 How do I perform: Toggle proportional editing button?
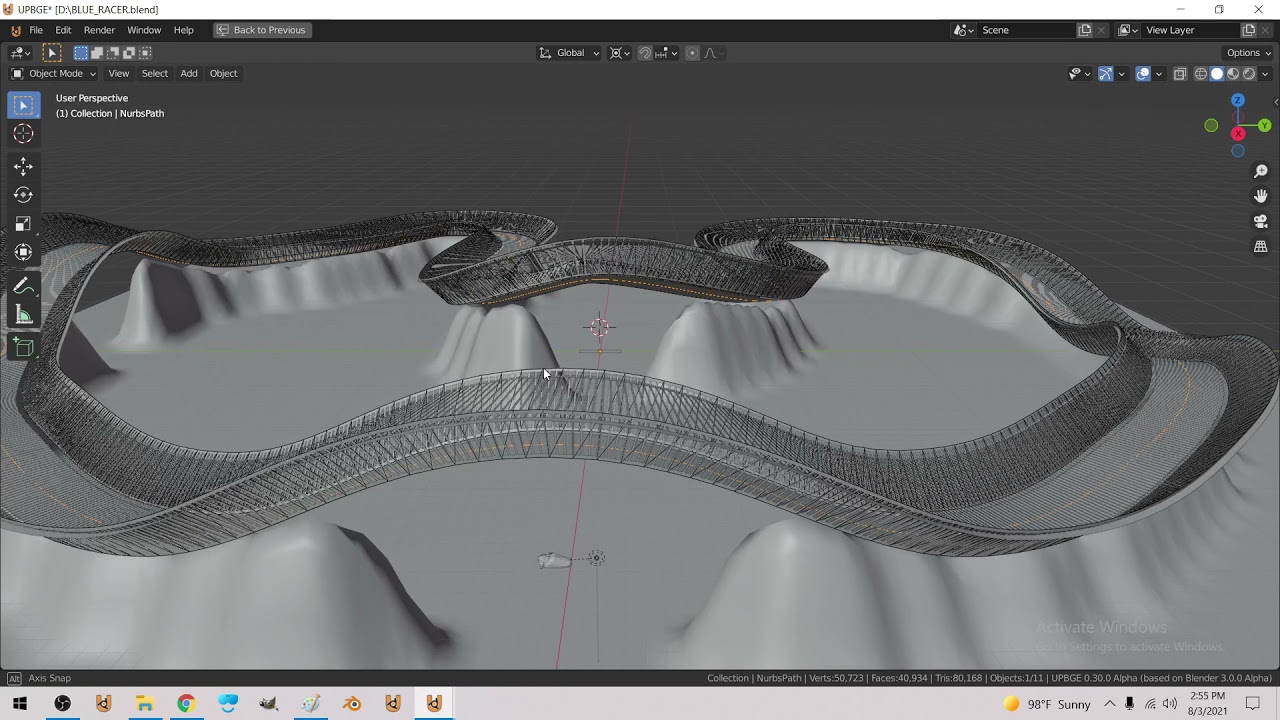[x=692, y=53]
